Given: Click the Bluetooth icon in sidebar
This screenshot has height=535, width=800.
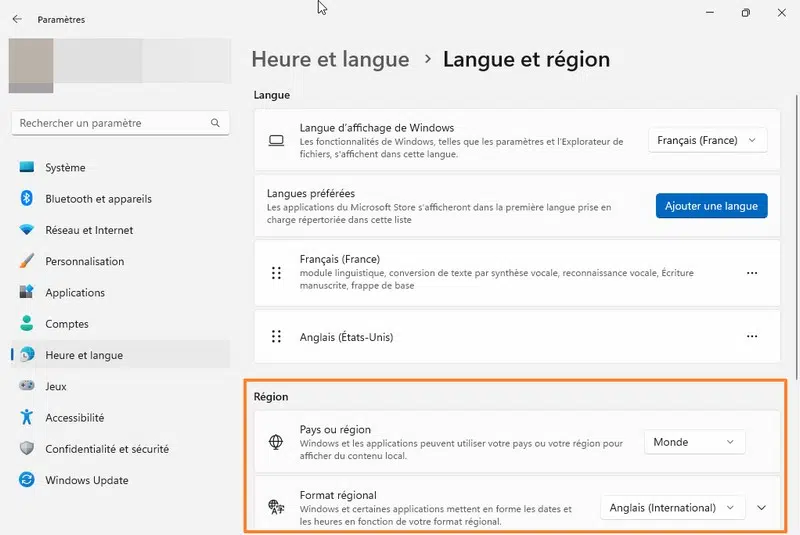Looking at the screenshot, I should (x=27, y=198).
